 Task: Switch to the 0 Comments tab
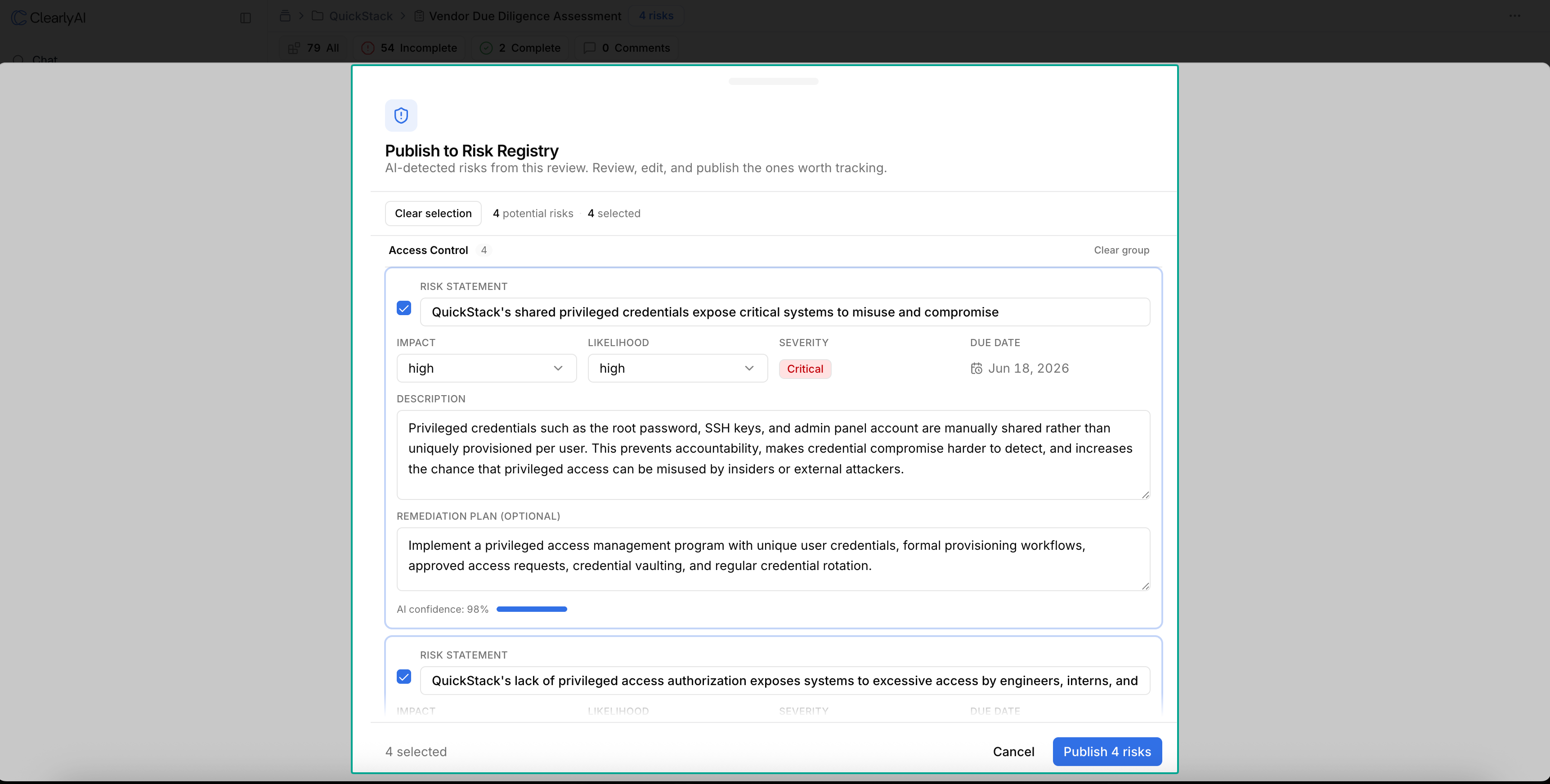[x=627, y=48]
